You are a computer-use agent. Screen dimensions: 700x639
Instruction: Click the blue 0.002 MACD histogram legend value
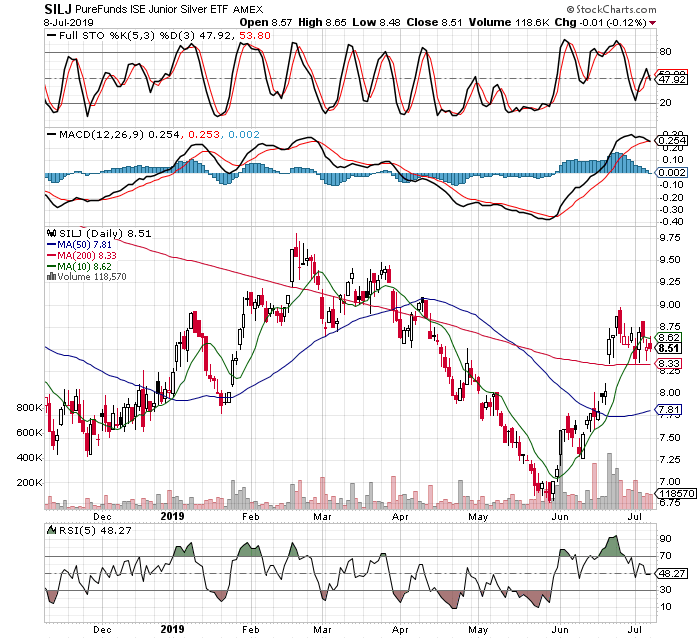tap(244, 134)
